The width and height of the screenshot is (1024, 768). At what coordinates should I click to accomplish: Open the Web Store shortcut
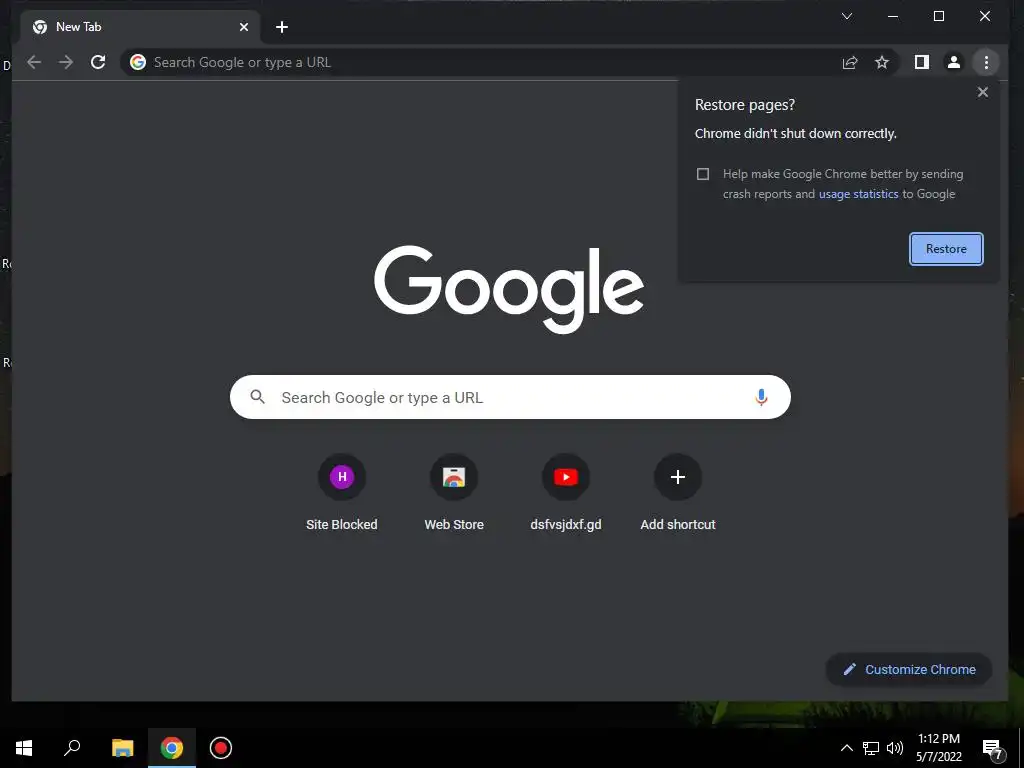[454, 494]
